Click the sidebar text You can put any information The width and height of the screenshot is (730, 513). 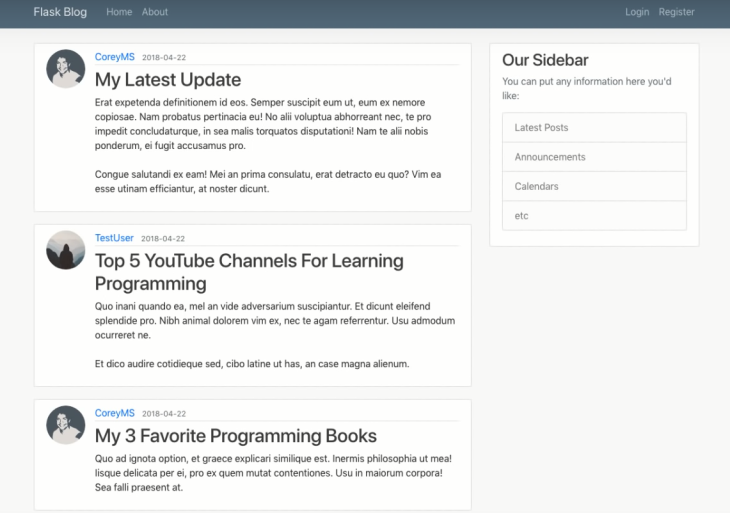click(x=587, y=88)
